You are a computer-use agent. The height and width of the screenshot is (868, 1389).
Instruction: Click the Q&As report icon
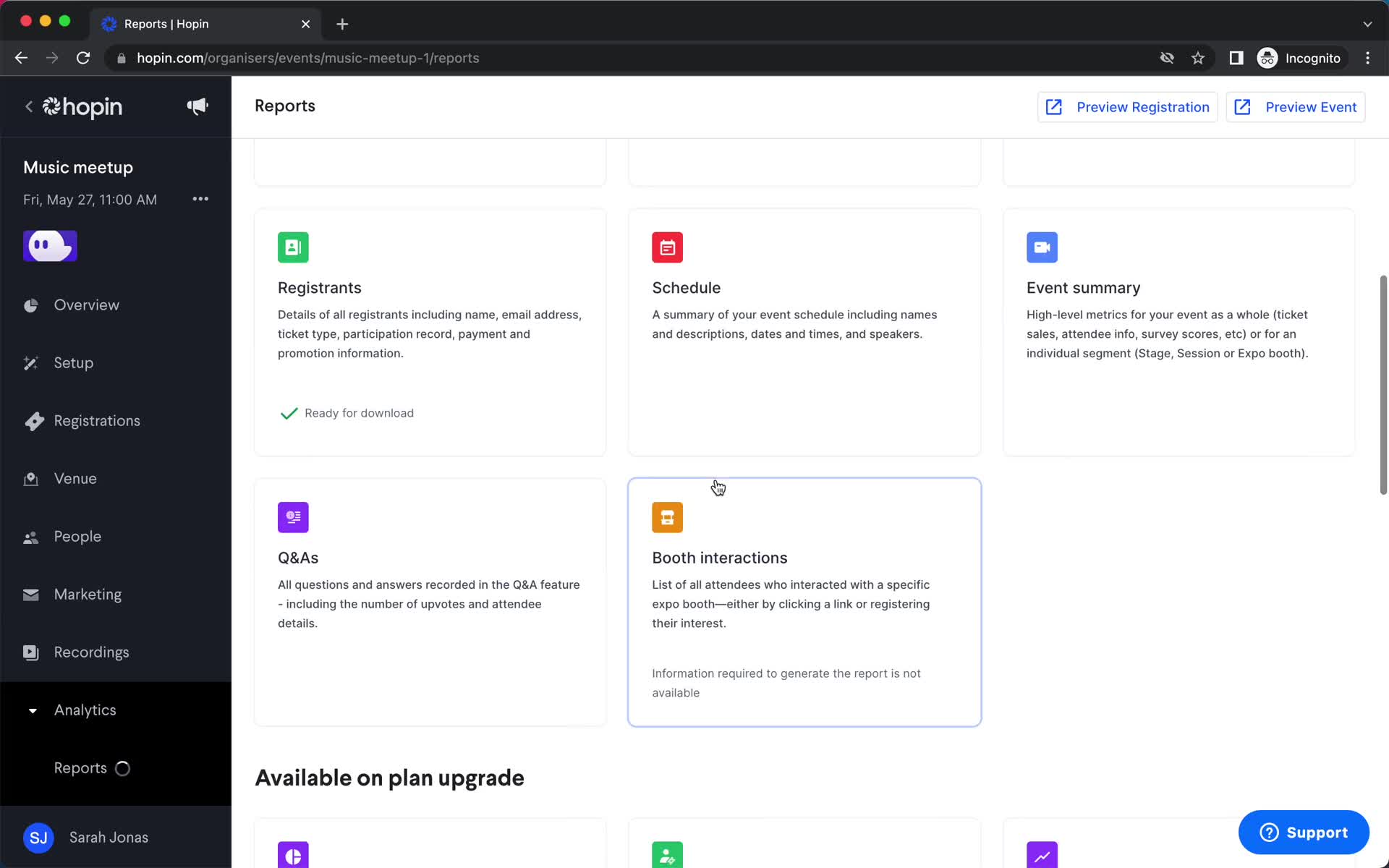(x=293, y=517)
